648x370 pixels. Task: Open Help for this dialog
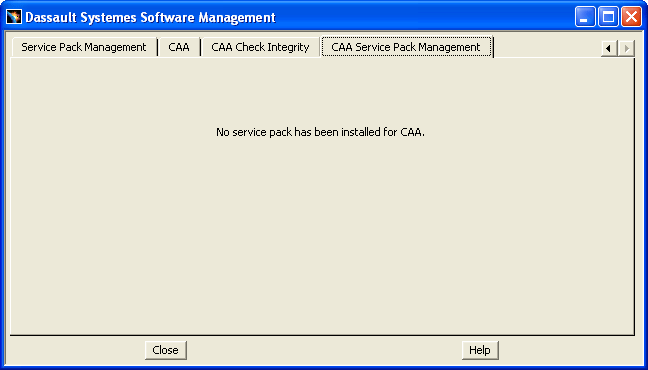(x=480, y=350)
